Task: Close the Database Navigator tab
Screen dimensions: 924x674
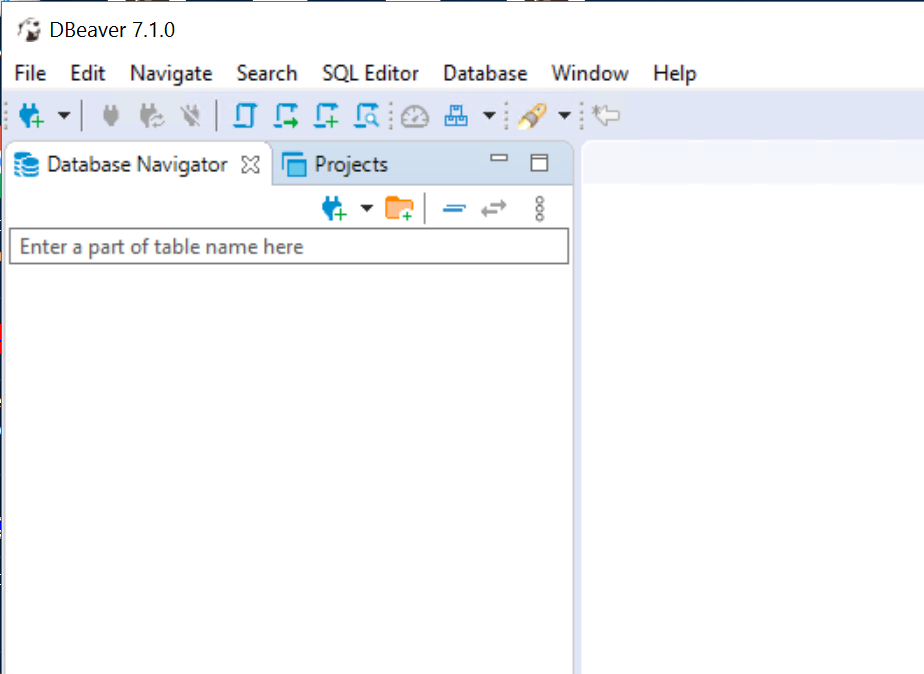Action: point(250,165)
